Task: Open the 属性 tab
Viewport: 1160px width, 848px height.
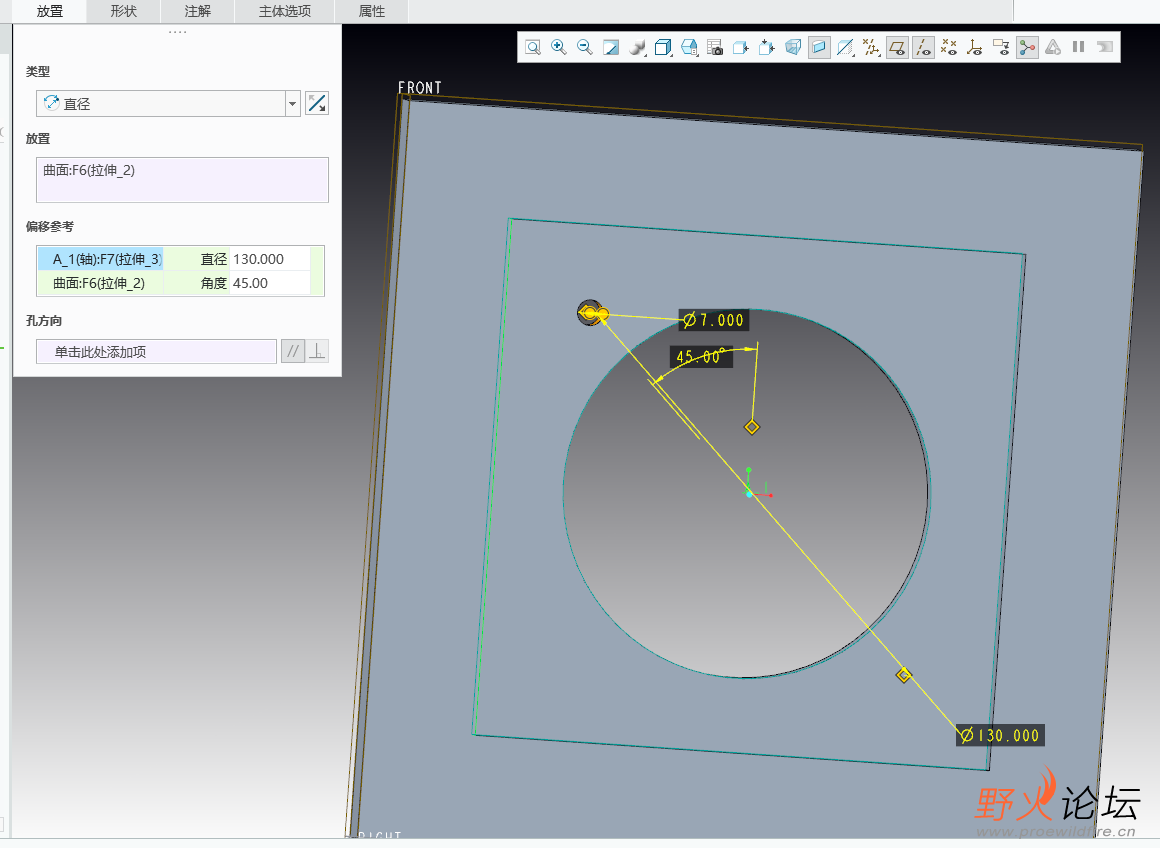Action: [371, 11]
